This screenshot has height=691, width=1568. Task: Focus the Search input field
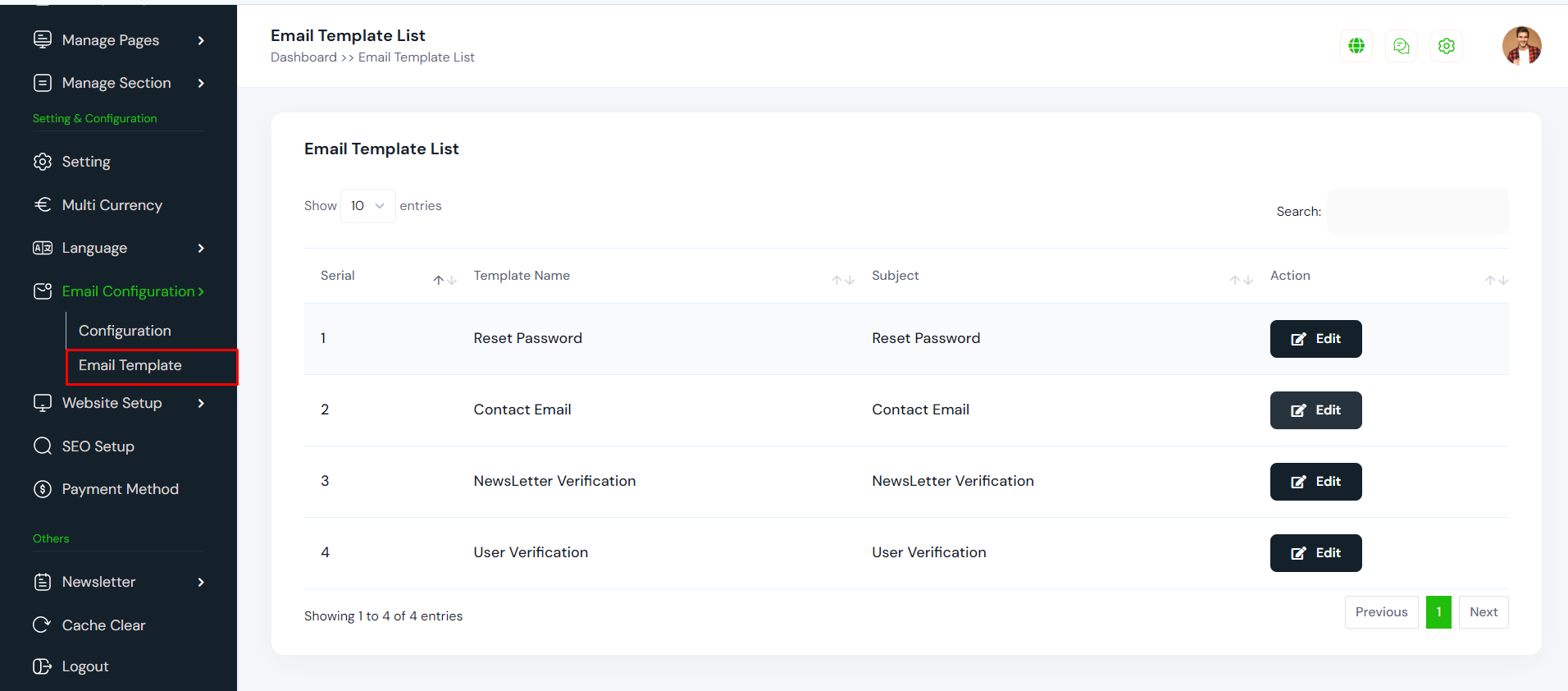point(1417,212)
